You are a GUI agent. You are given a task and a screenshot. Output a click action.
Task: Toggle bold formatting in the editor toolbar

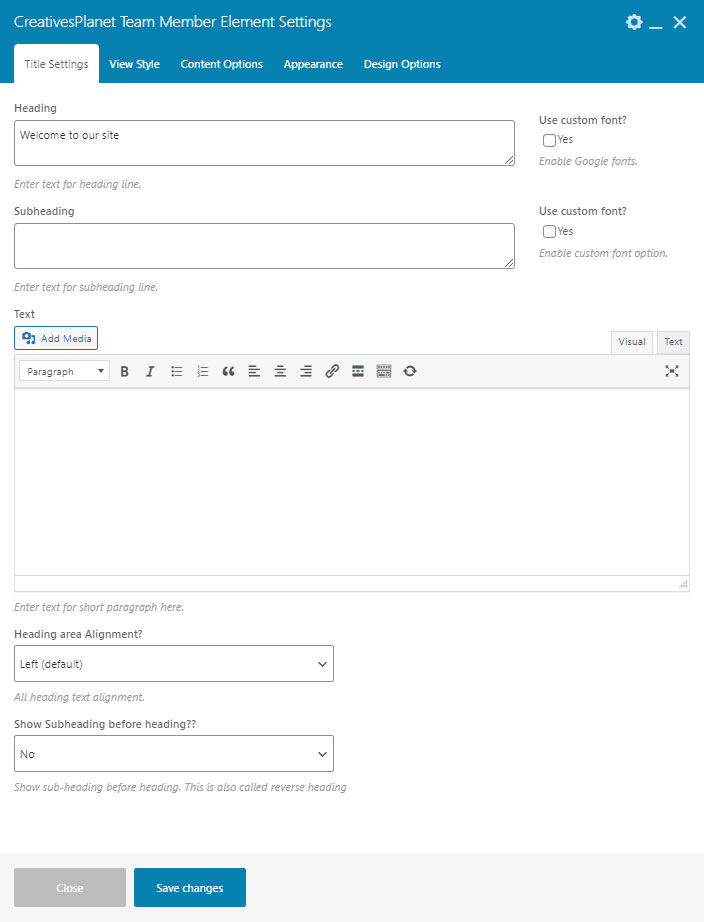coord(125,371)
